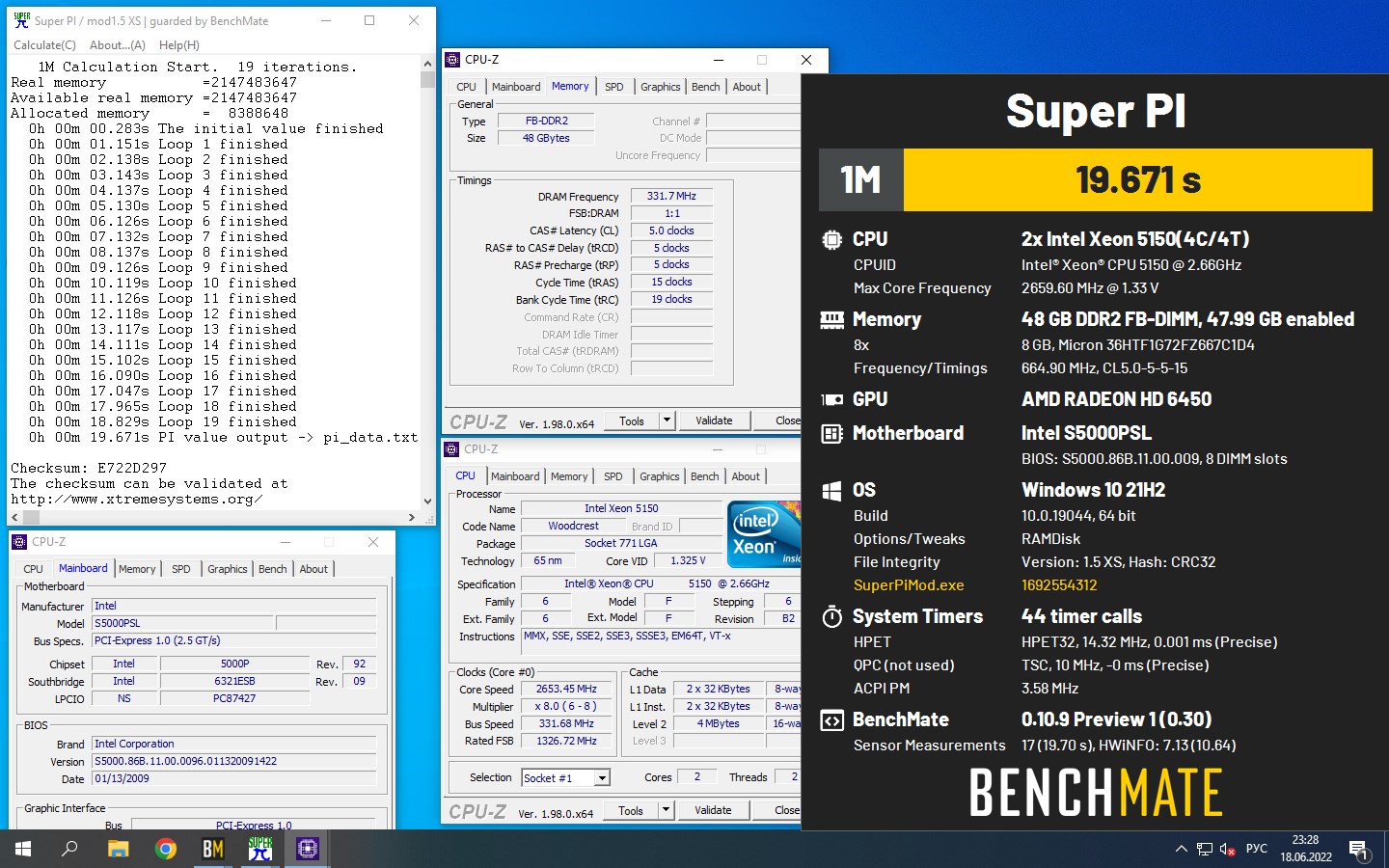Viewport: 1389px width, 868px height.
Task: Select Bench tab in Mainboard CPU-Z window
Action: 273,569
